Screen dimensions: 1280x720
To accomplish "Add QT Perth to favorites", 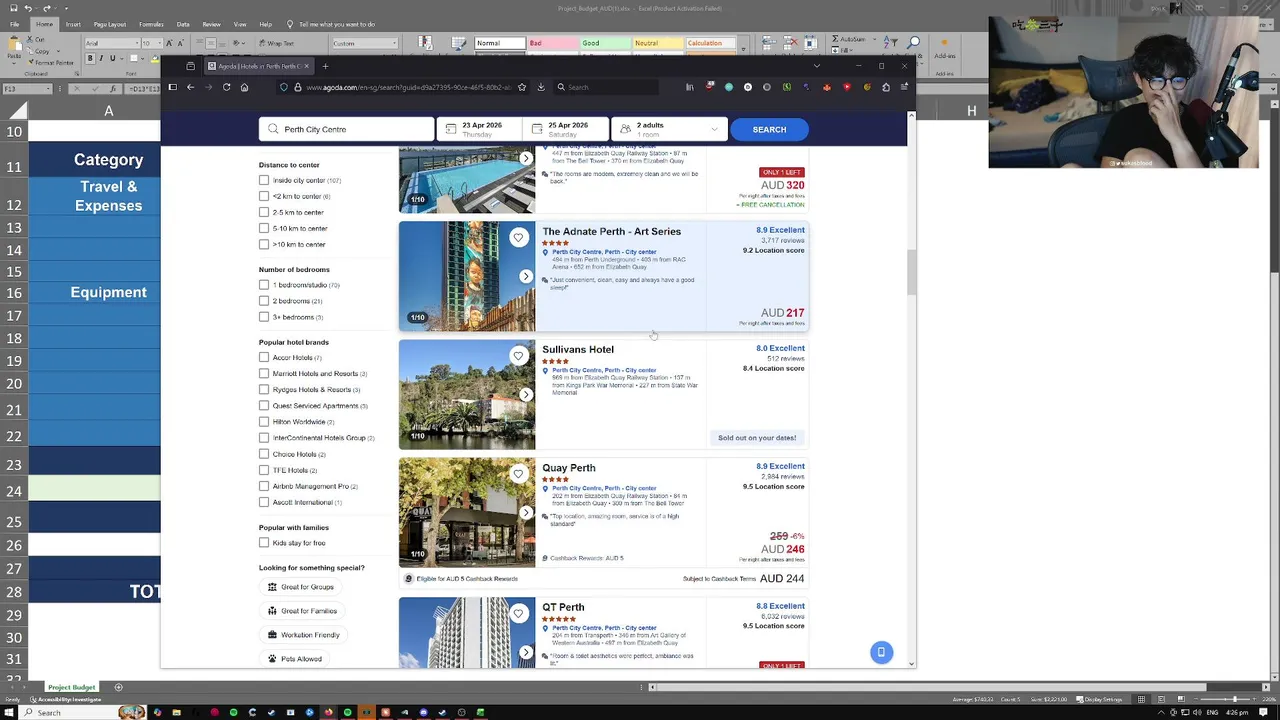I will click(518, 613).
